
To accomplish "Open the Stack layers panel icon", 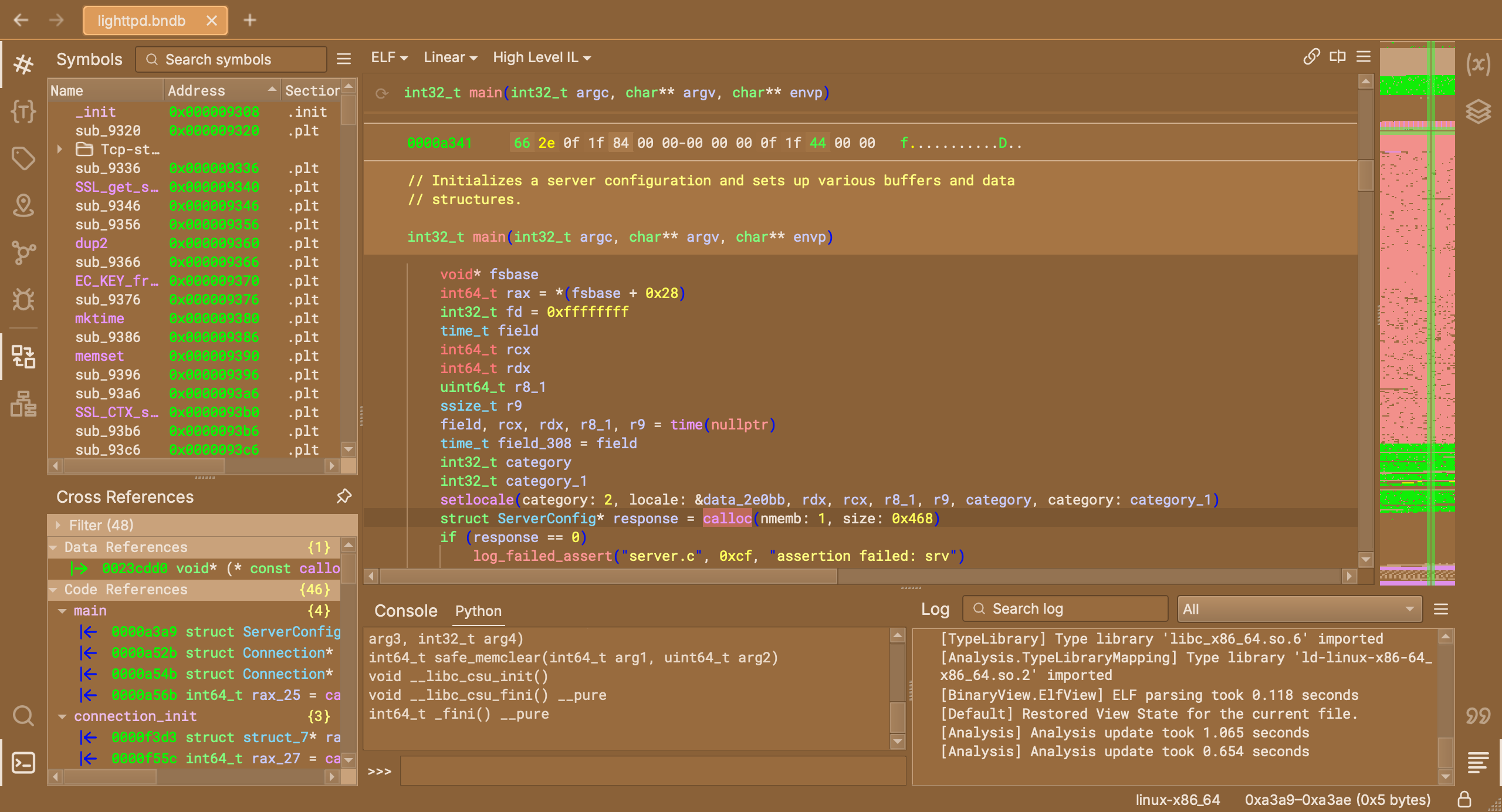I will (x=1478, y=111).
